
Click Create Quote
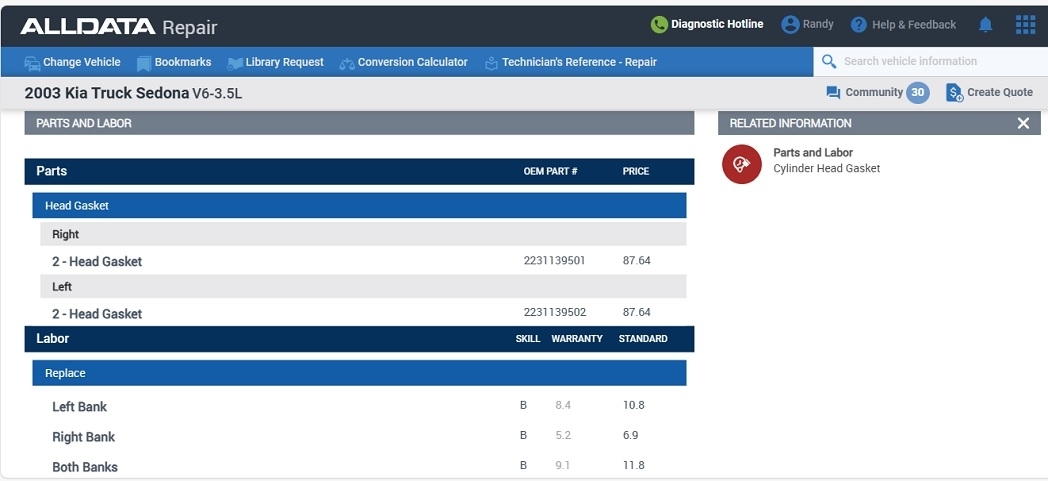[999, 92]
